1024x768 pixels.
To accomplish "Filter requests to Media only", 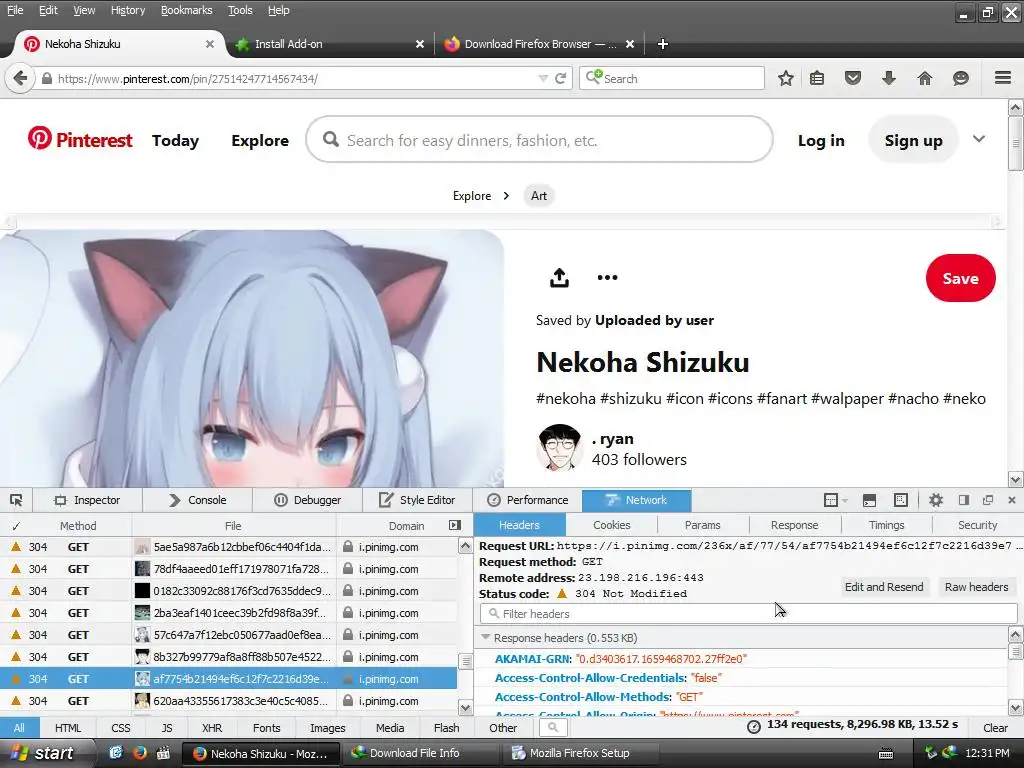I will click(390, 728).
